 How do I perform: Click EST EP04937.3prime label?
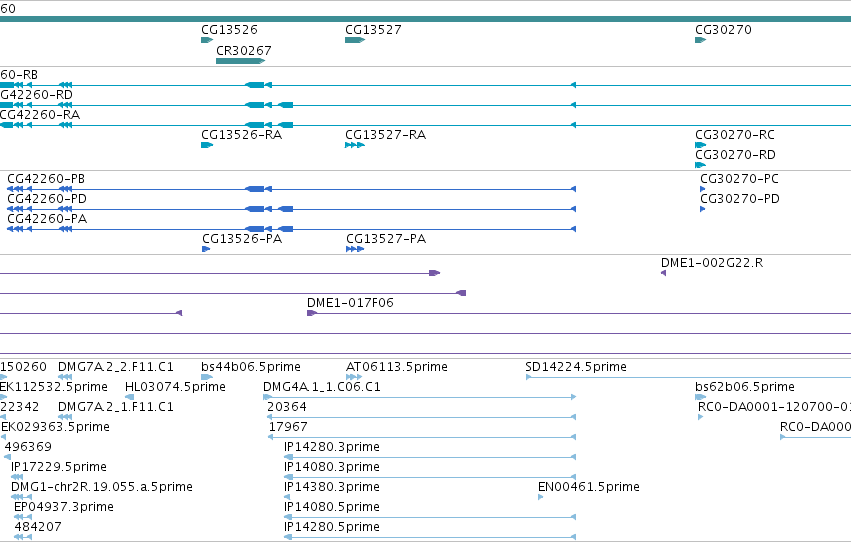point(64,507)
